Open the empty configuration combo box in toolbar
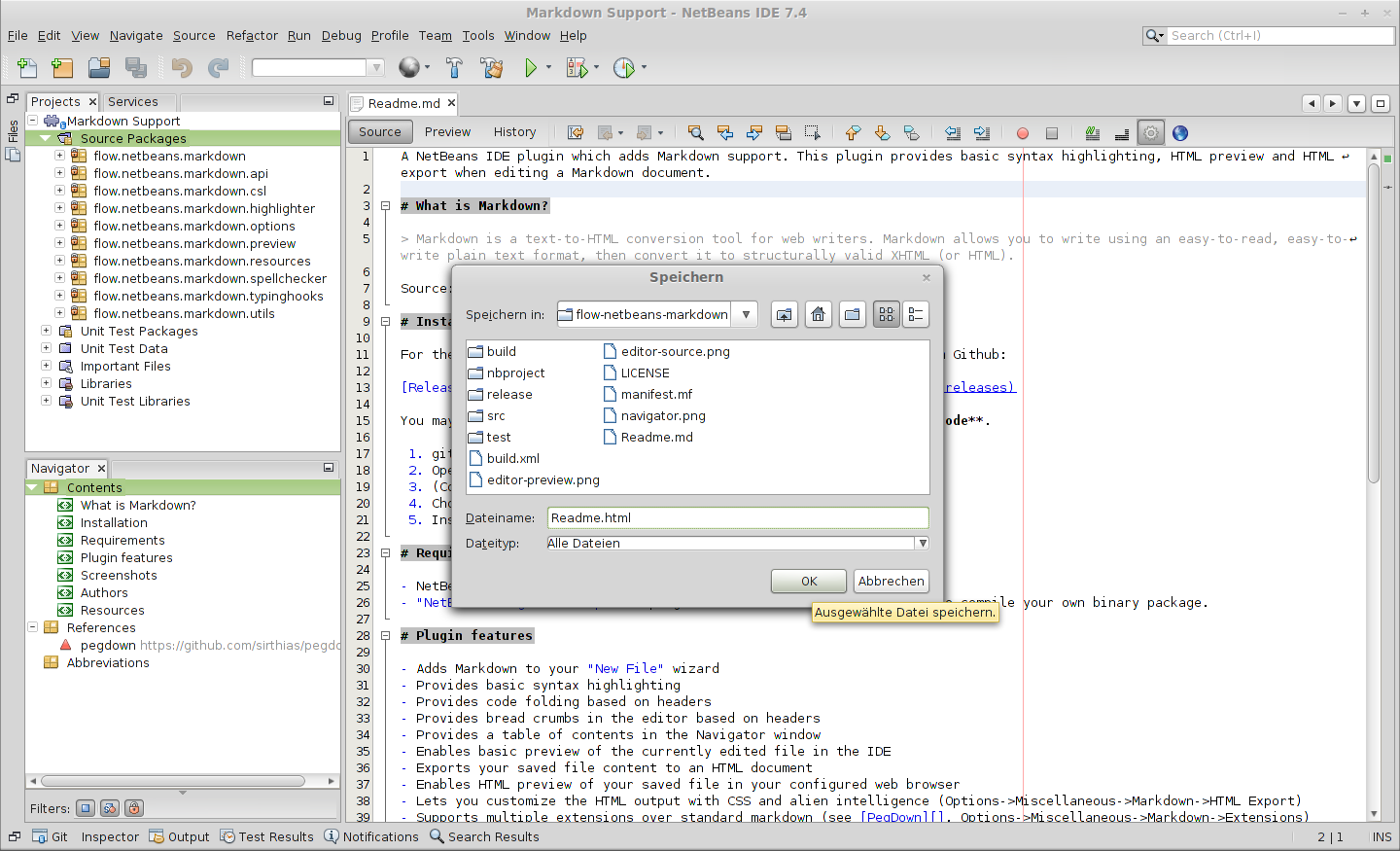The image size is (1400, 851). click(x=319, y=67)
